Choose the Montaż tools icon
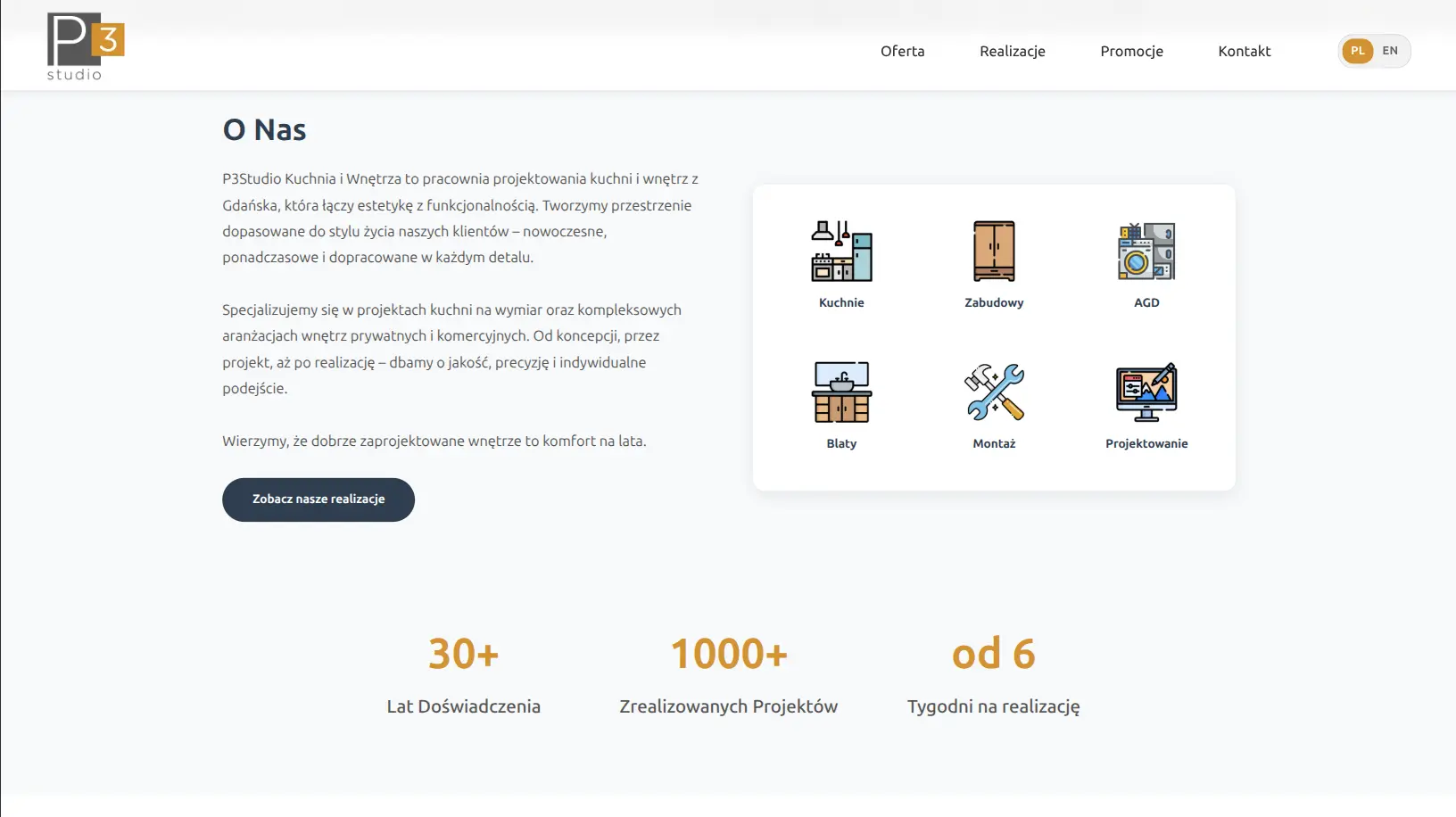This screenshot has height=817, width=1456. [994, 392]
